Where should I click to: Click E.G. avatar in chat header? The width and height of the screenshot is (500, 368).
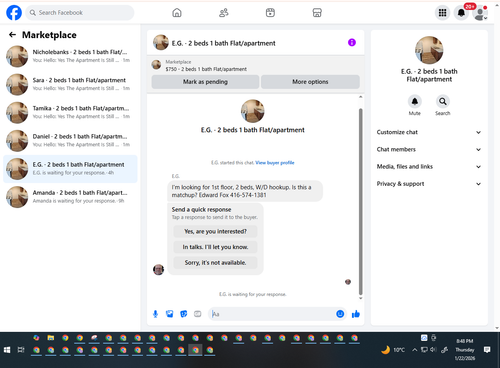(161, 42)
